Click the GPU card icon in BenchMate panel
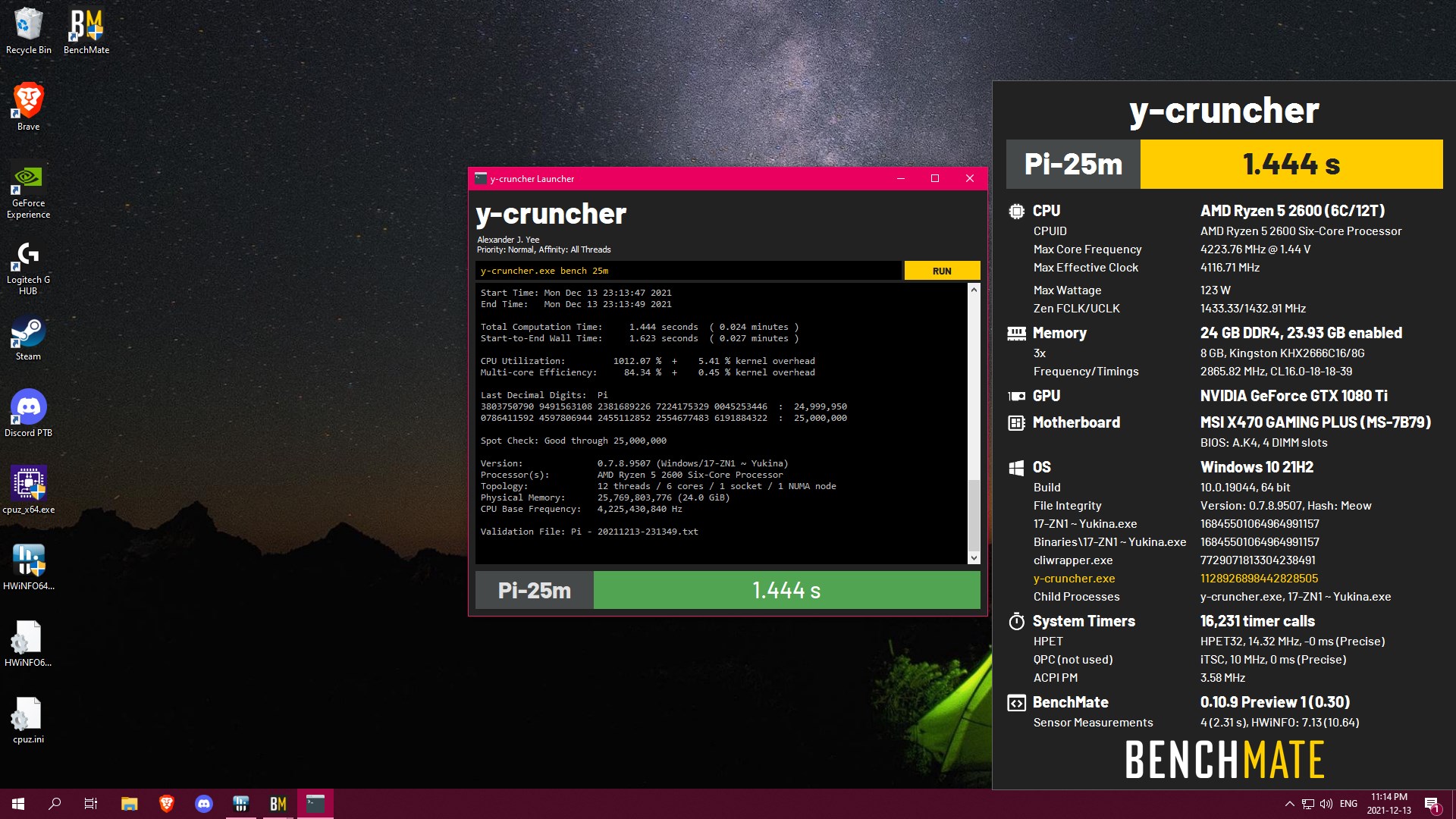Screen dimensions: 1456x819 (1016, 396)
